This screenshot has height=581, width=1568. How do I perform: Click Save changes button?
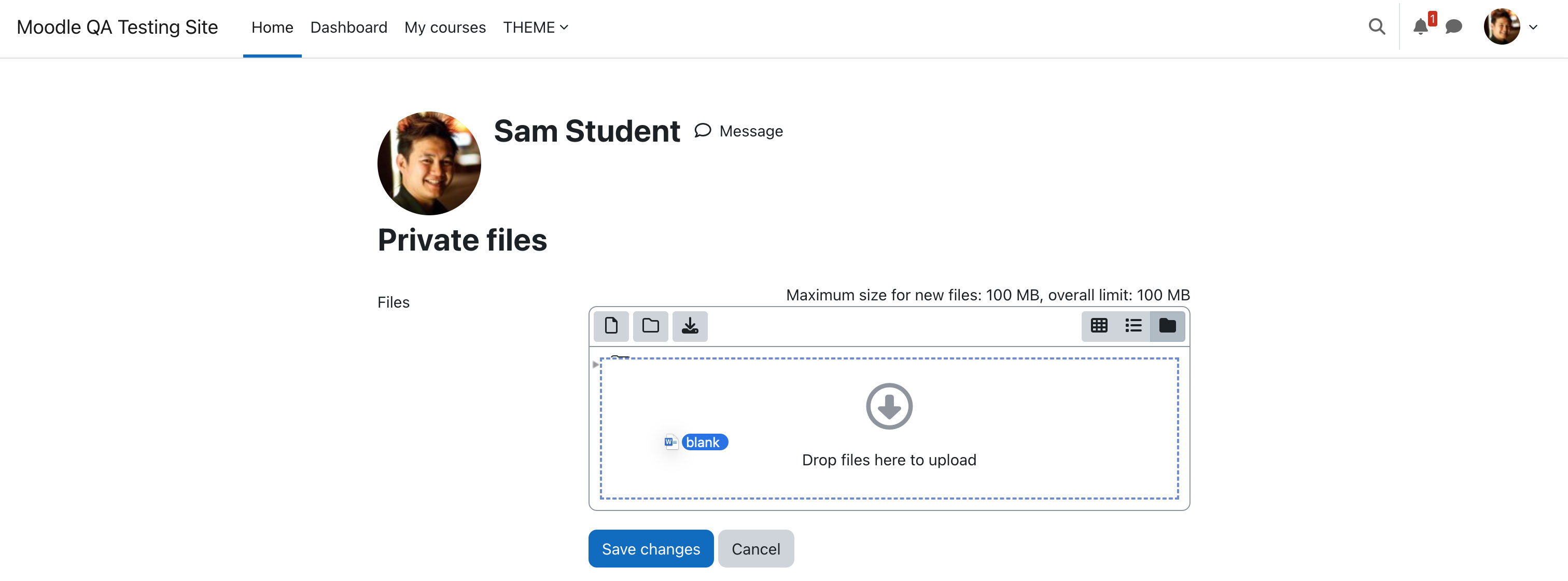point(651,548)
